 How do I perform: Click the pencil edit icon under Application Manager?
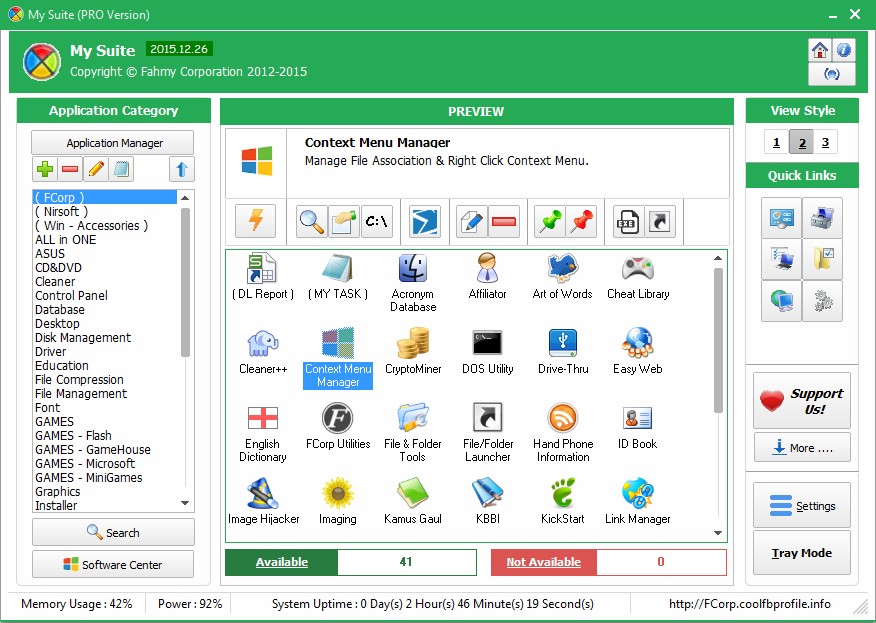pyautogui.click(x=96, y=169)
